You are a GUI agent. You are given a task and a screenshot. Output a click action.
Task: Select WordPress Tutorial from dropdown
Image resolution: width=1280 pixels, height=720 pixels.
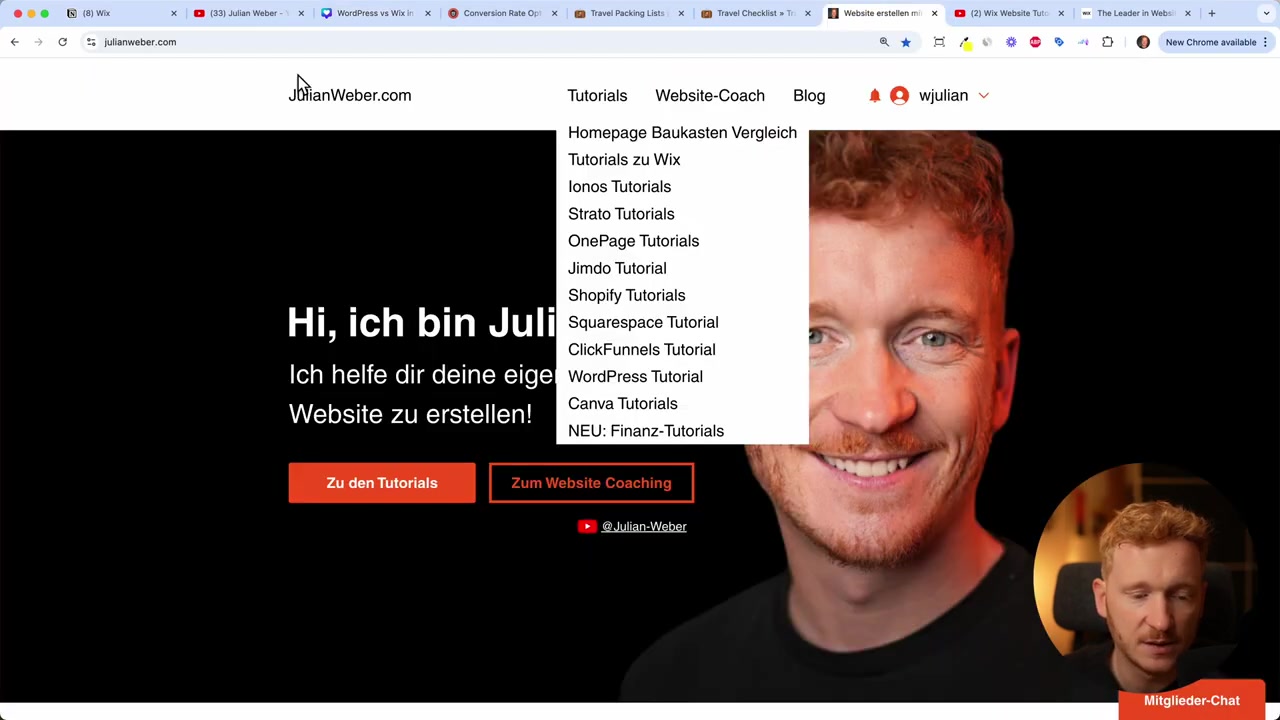pyautogui.click(x=635, y=376)
